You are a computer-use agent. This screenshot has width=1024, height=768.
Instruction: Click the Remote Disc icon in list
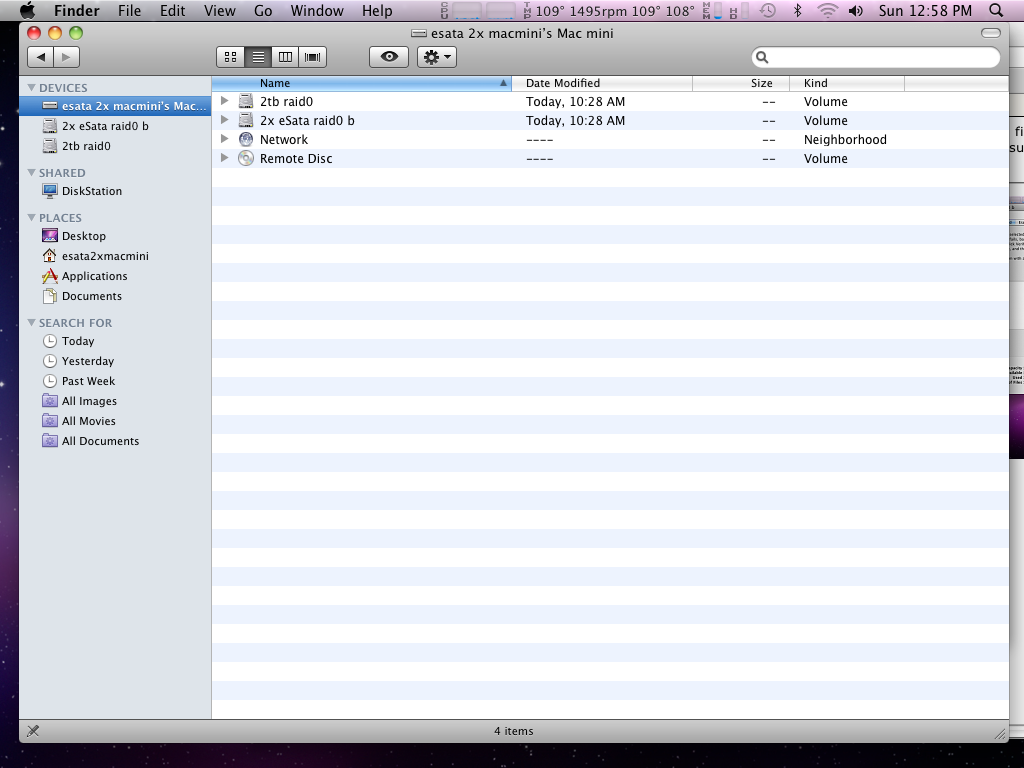pyautogui.click(x=246, y=158)
